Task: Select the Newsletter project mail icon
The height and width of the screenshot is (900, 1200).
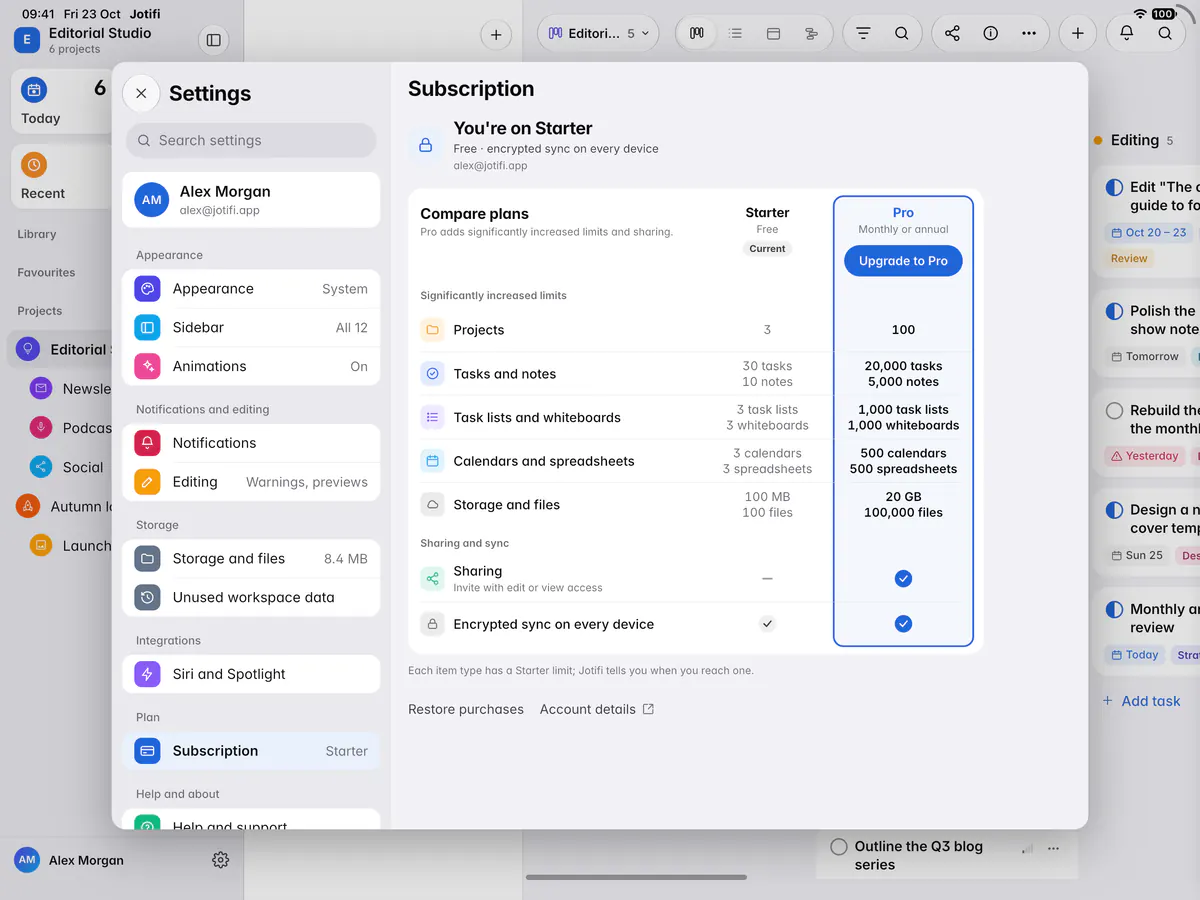Action: 41,388
